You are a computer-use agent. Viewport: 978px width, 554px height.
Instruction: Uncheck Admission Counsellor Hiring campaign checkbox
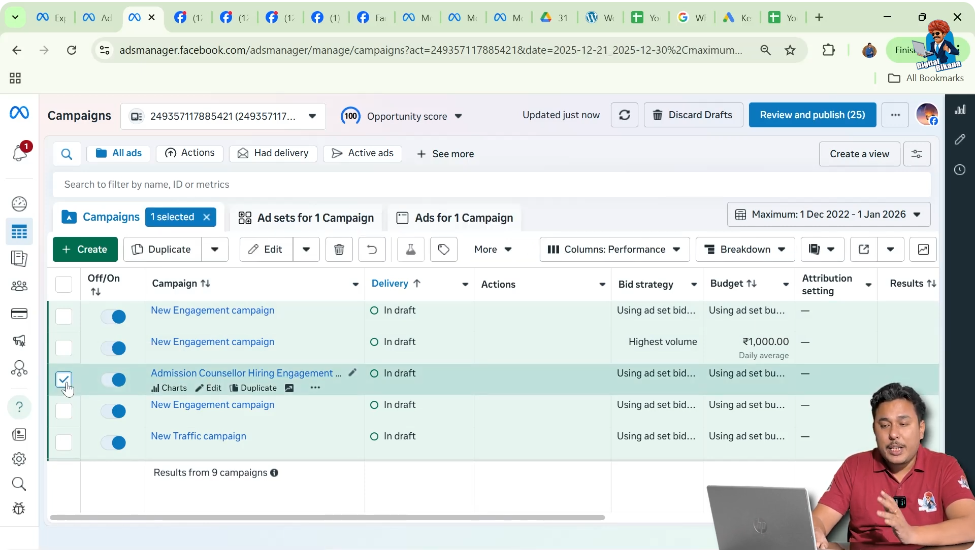64,379
